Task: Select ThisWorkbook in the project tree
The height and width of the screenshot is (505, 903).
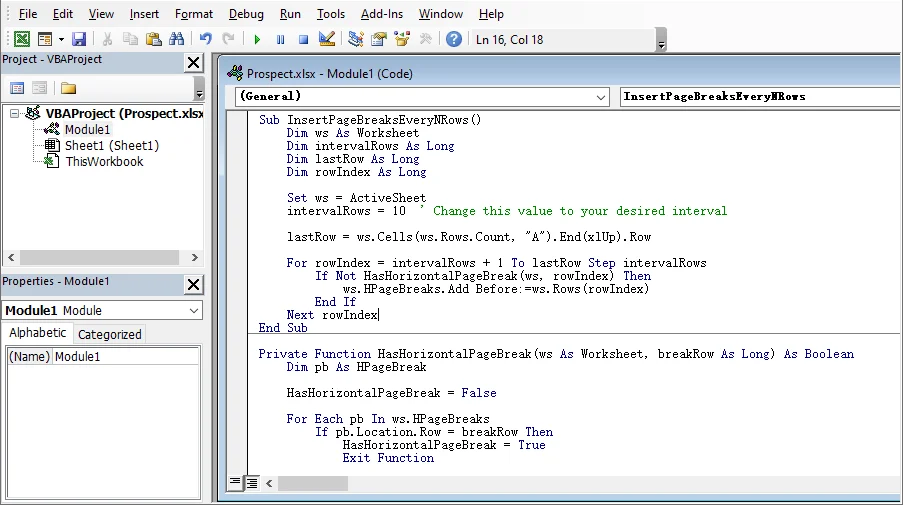Action: point(104,162)
